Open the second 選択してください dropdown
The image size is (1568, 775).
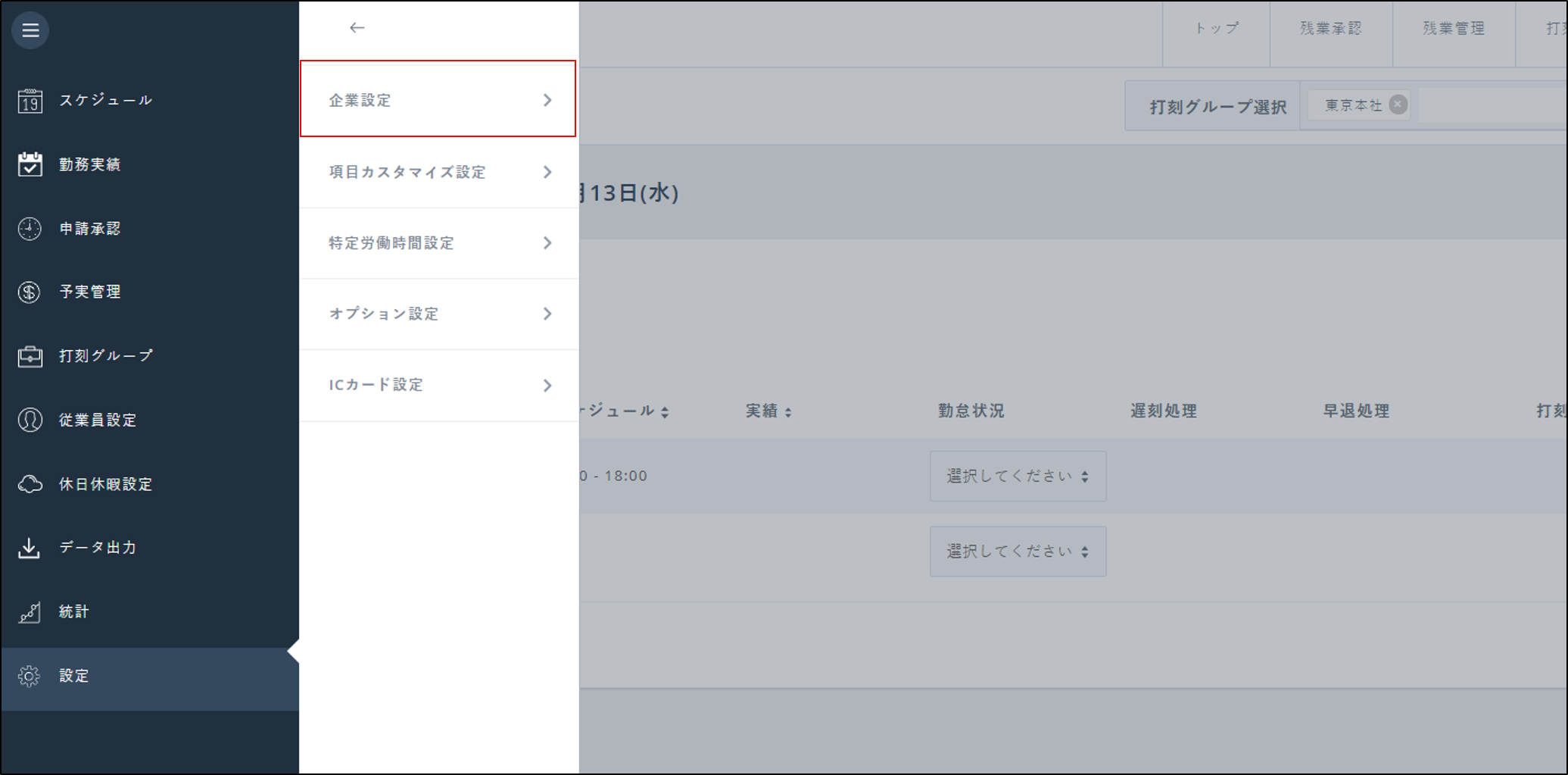point(1018,551)
